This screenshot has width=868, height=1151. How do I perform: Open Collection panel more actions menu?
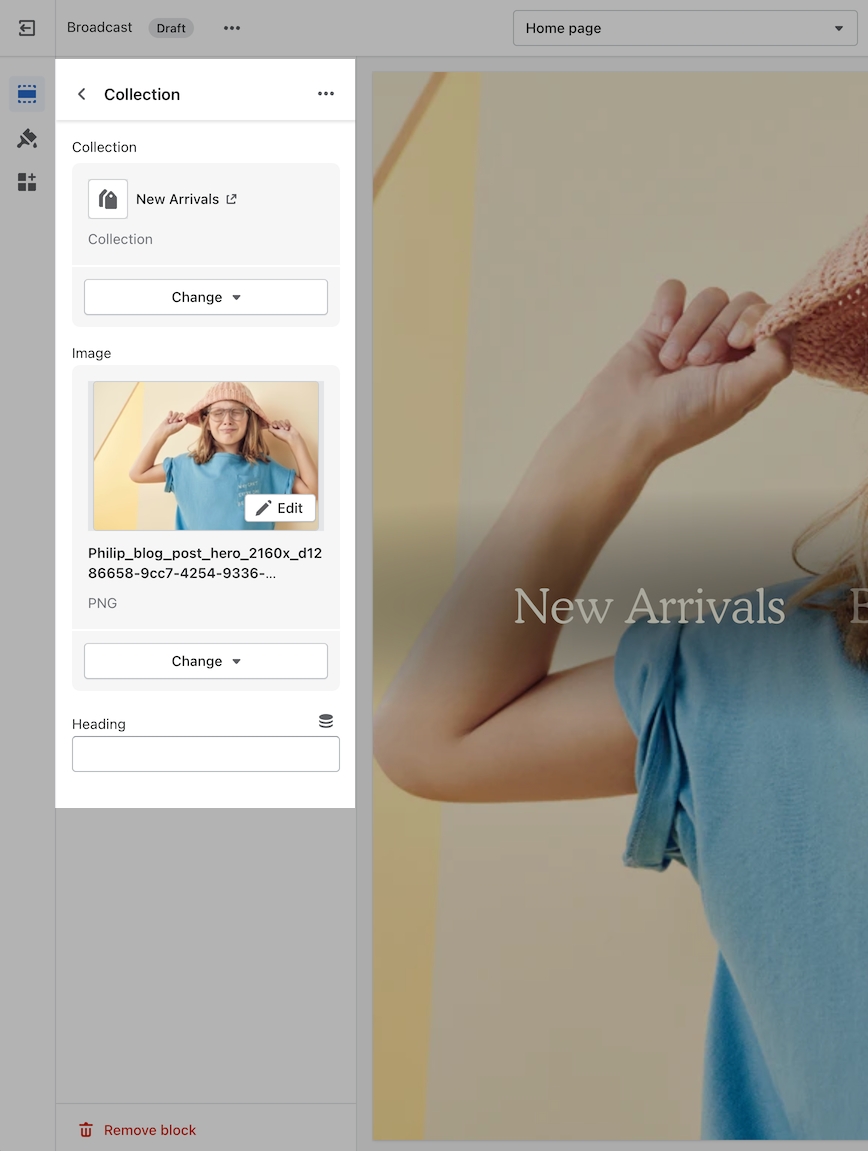coord(326,94)
